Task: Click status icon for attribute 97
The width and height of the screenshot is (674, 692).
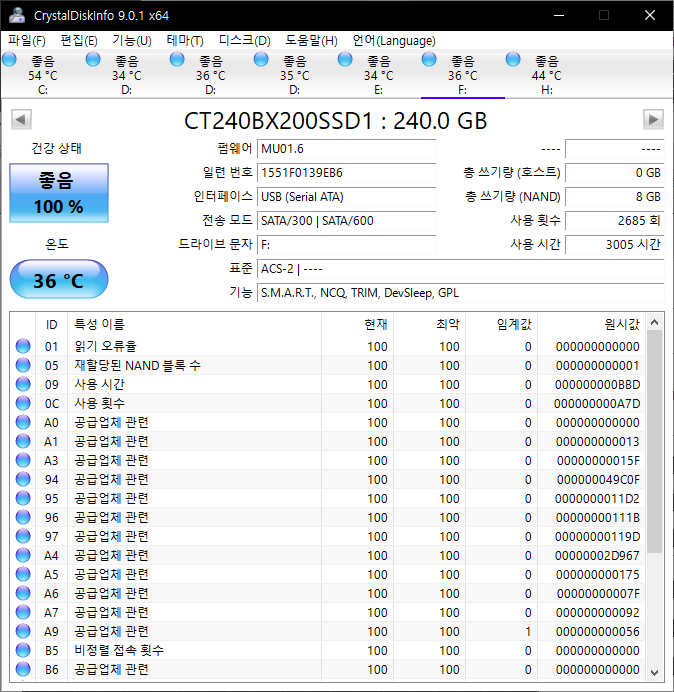Action: coord(23,536)
